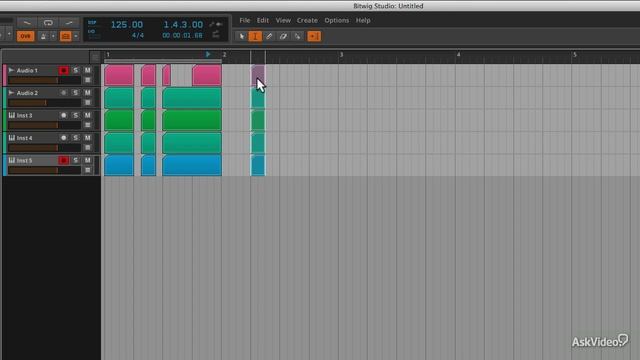
Task: Solo the Audio 2 track
Action: [x=76, y=93]
